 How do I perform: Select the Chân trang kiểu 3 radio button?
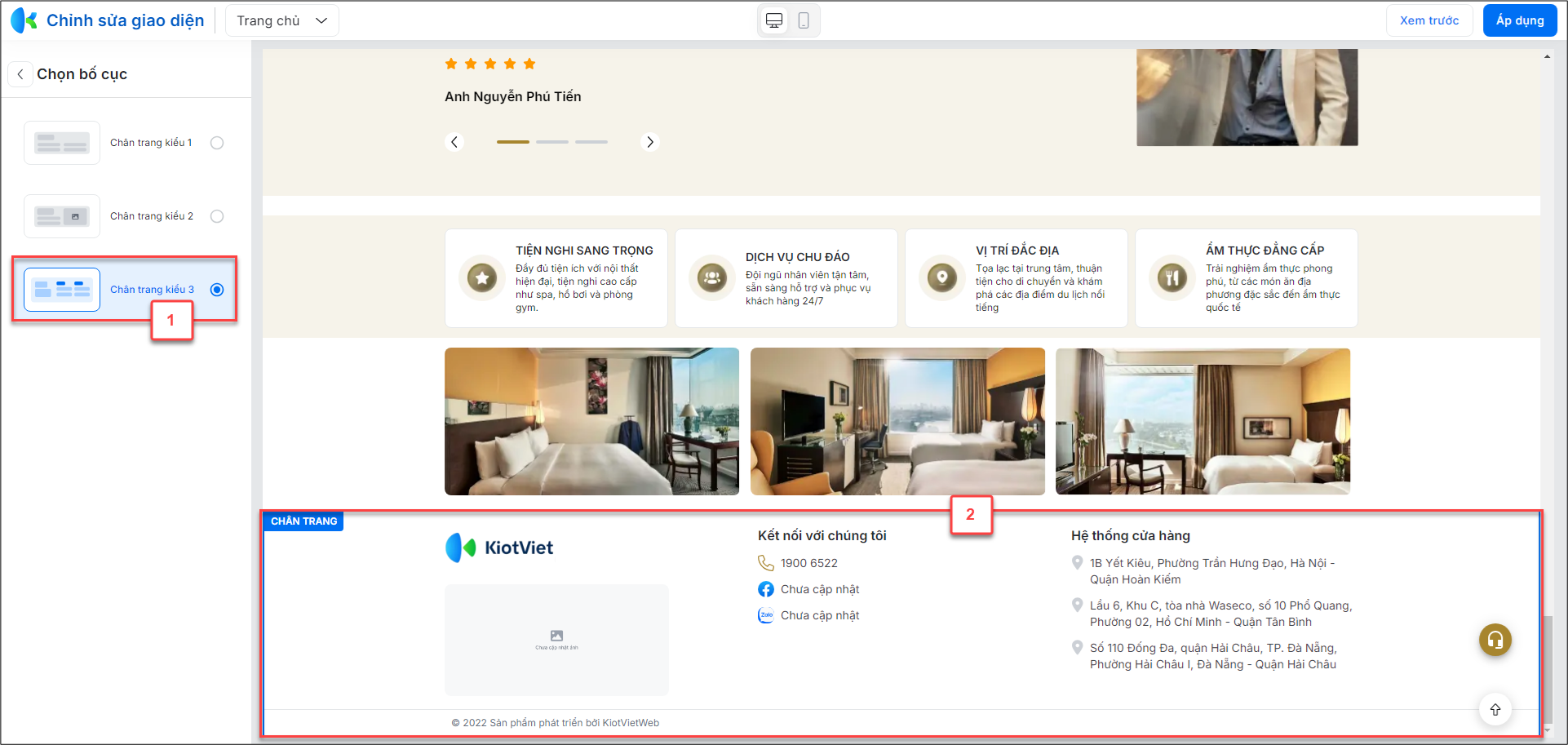217,290
